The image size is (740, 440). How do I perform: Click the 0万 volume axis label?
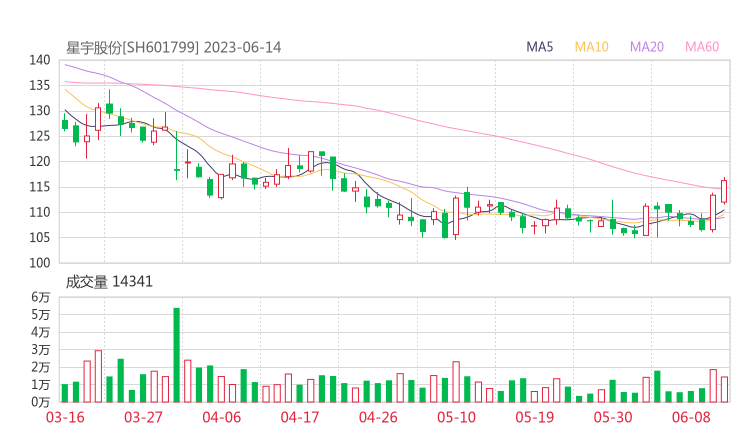[x=40, y=402]
